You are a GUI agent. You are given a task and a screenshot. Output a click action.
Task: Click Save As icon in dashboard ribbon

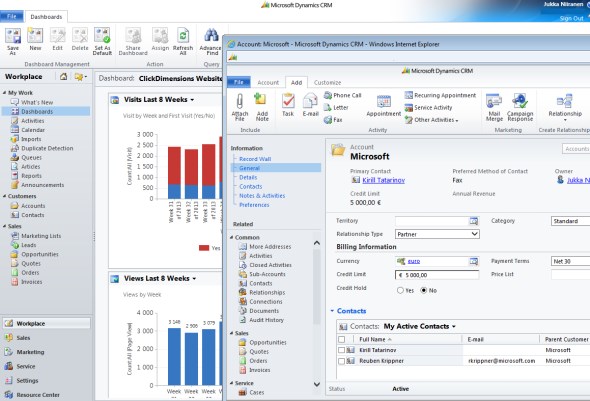(x=13, y=37)
